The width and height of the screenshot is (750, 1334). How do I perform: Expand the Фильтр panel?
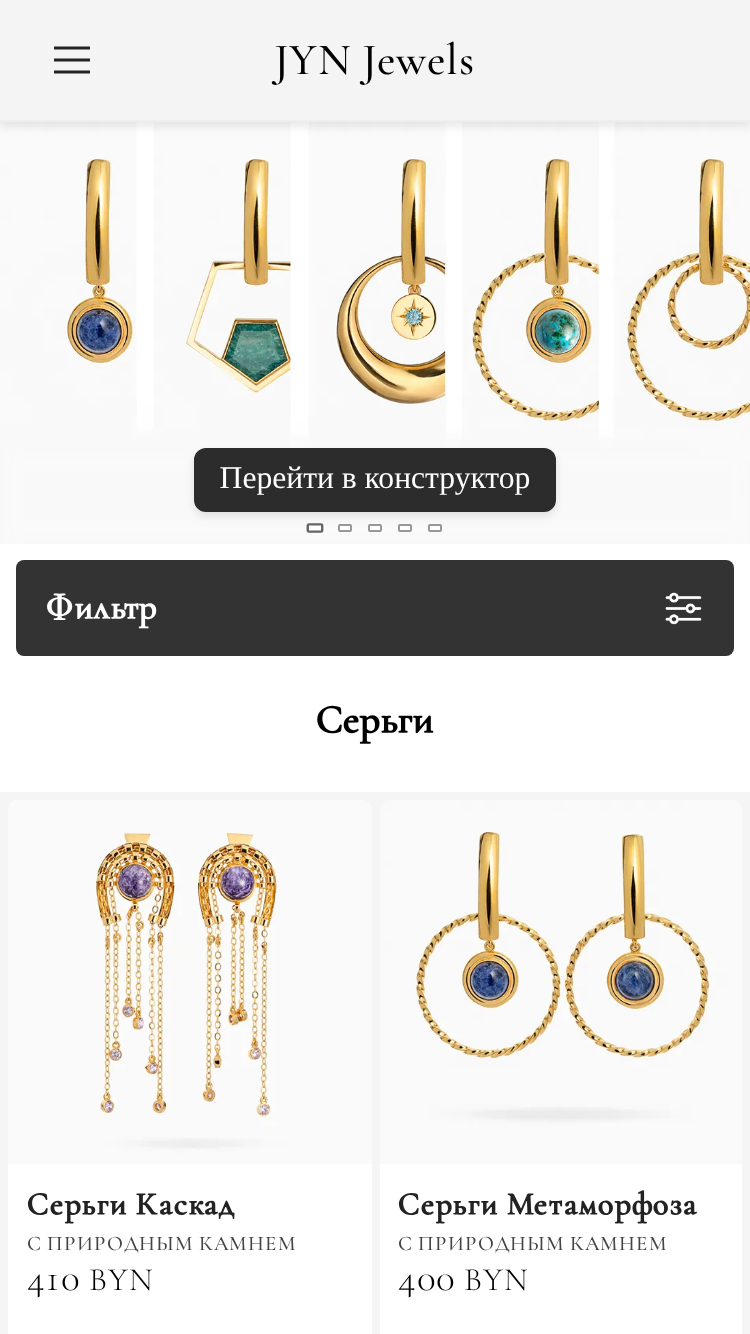(375, 608)
